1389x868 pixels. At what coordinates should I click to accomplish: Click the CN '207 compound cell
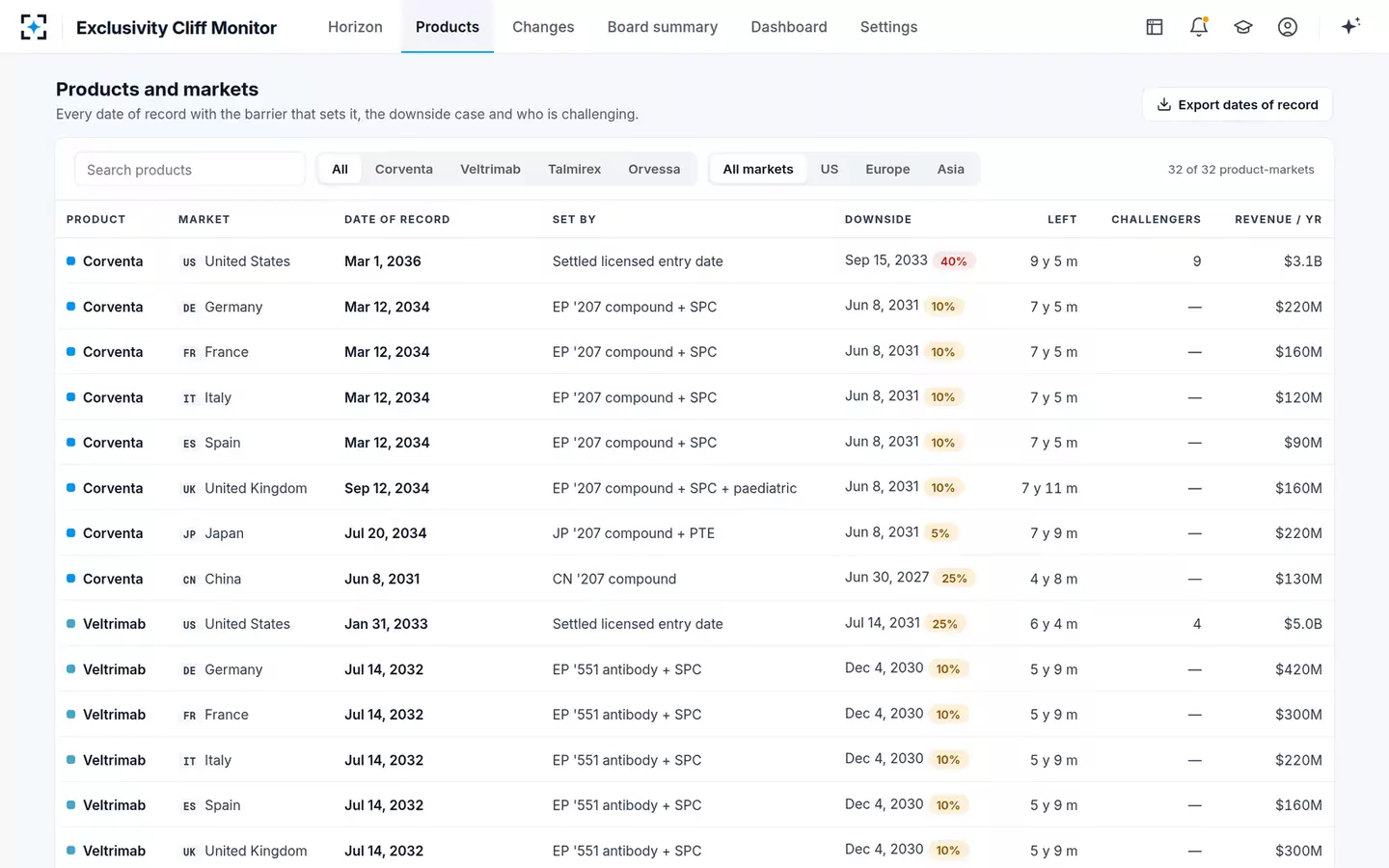point(614,579)
